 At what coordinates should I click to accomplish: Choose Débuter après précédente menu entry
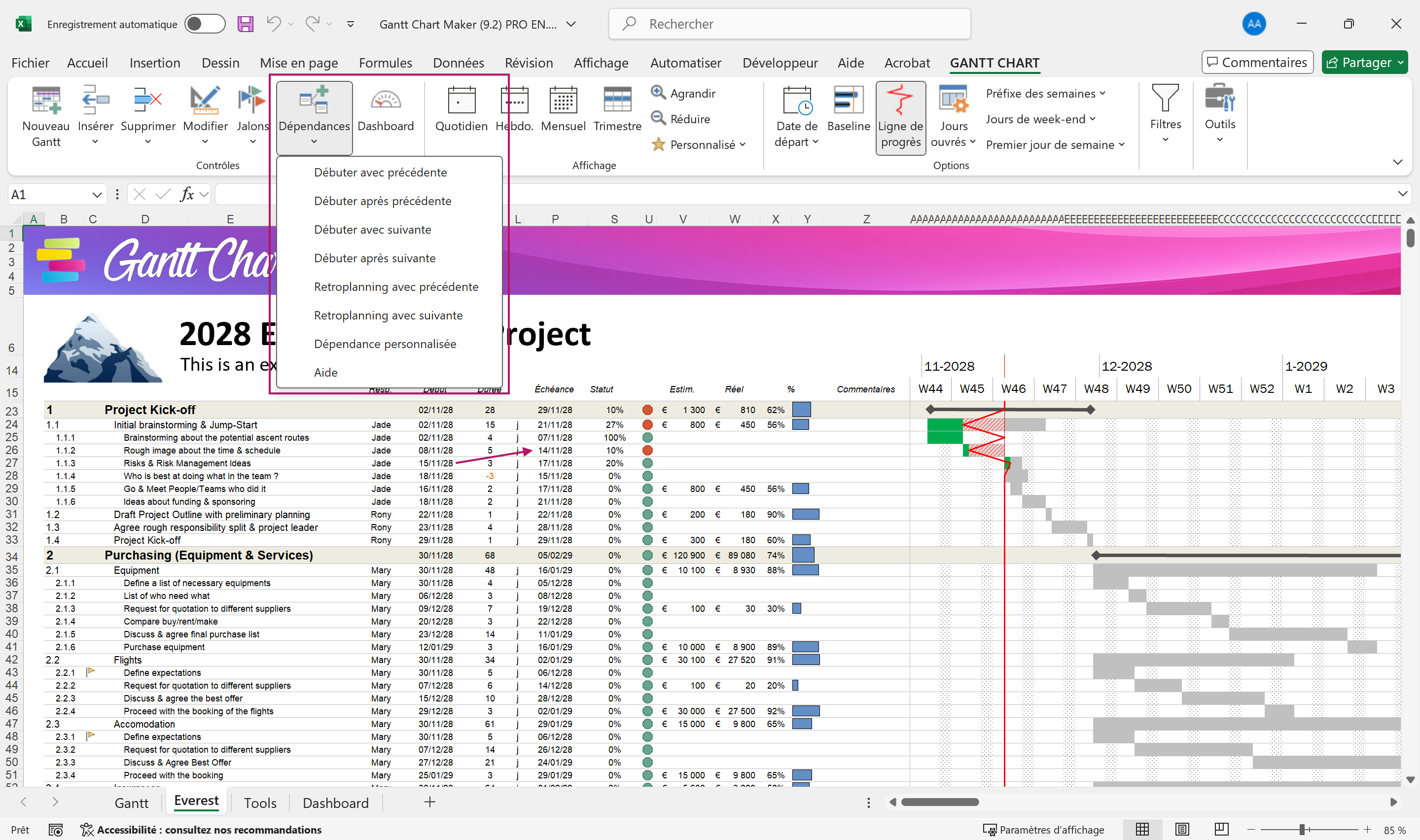pyautogui.click(x=383, y=201)
